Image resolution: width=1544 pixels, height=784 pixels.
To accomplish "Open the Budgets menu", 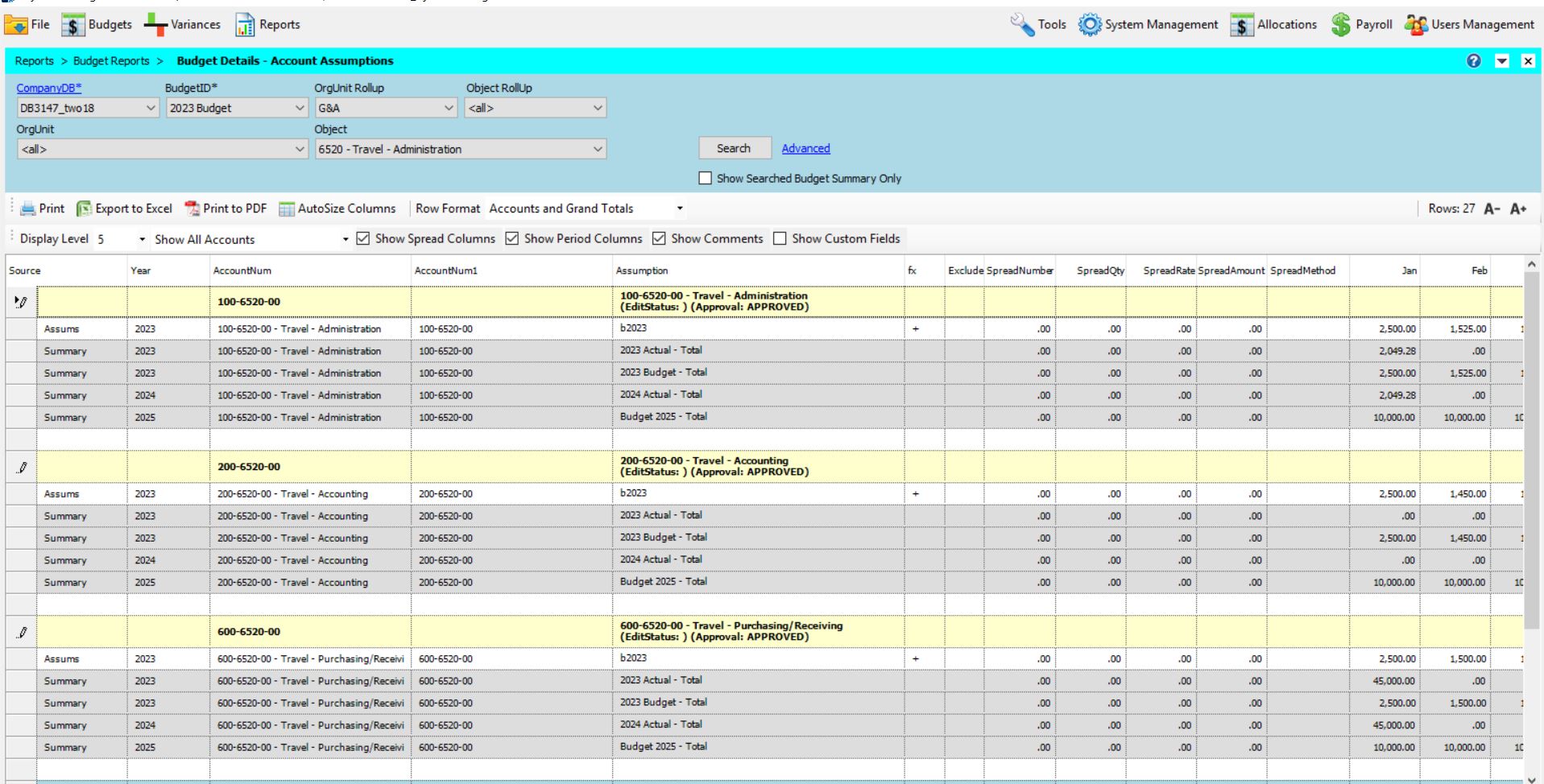I will [x=97, y=25].
